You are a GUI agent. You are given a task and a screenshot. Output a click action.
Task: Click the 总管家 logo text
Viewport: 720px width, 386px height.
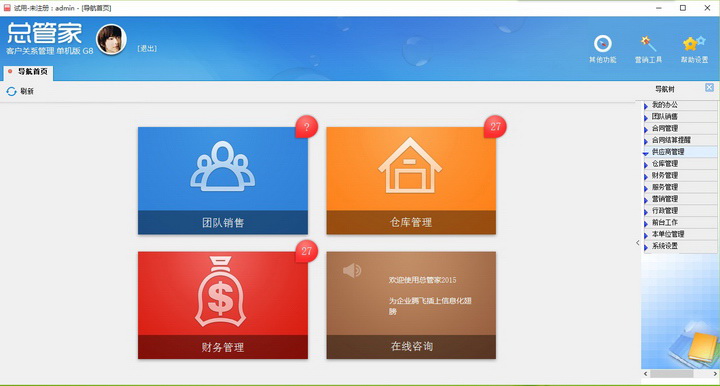pyautogui.click(x=45, y=33)
